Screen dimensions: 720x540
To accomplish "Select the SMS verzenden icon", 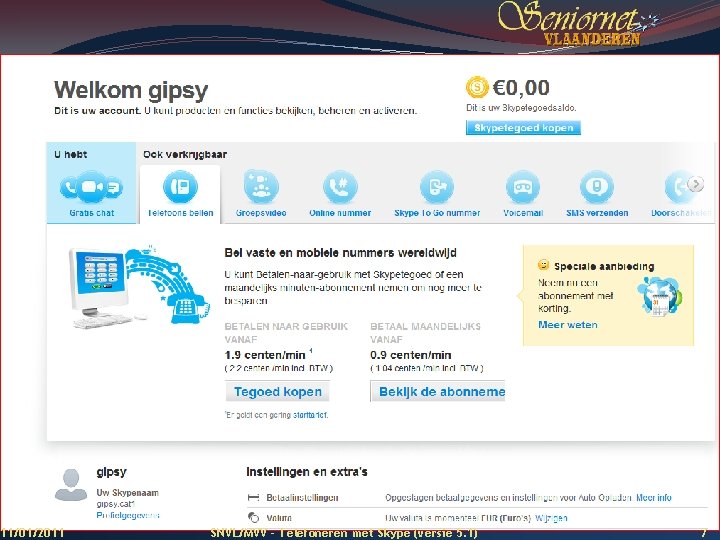I will (x=597, y=186).
